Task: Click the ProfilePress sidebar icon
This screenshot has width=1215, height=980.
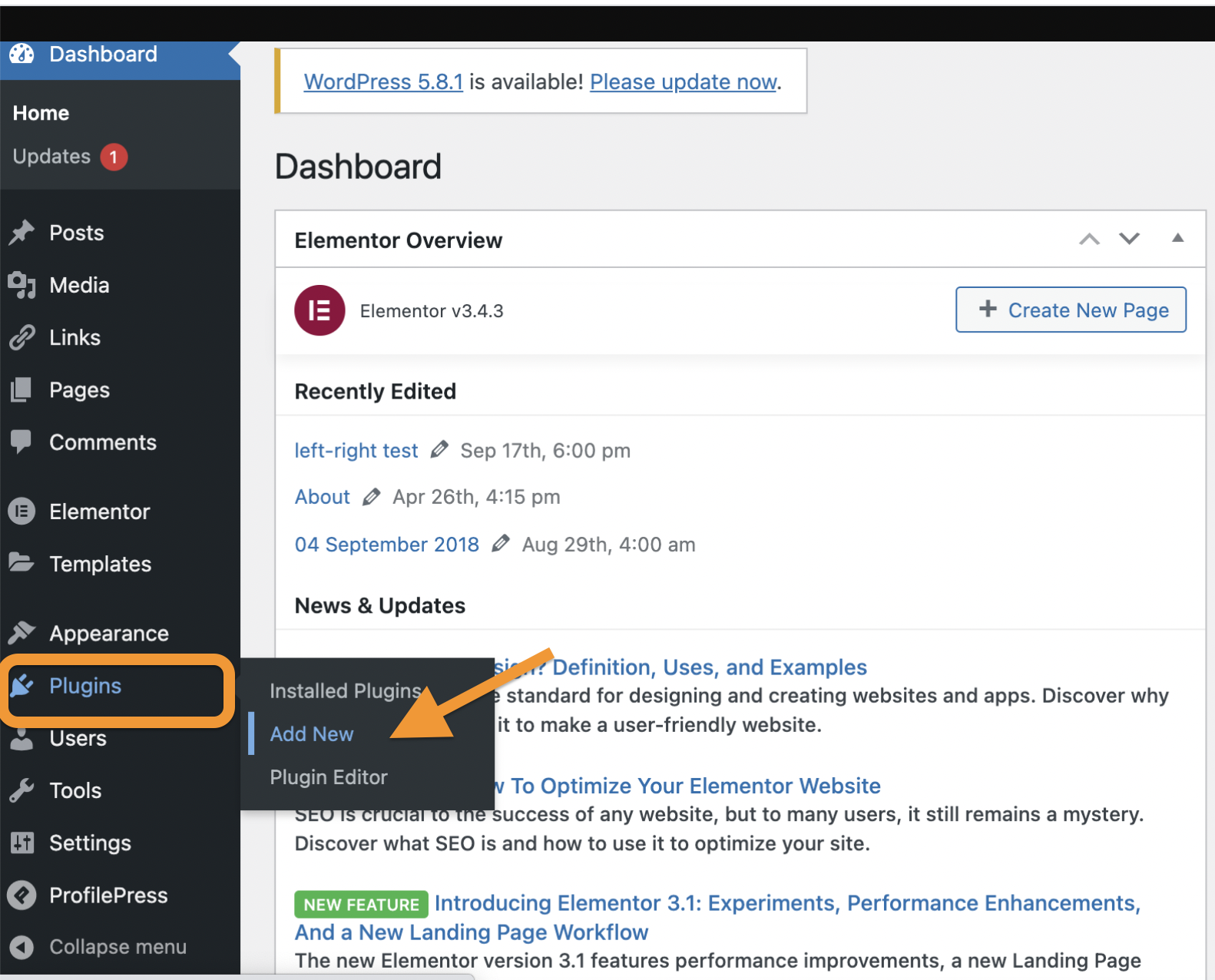Action: coord(22,895)
